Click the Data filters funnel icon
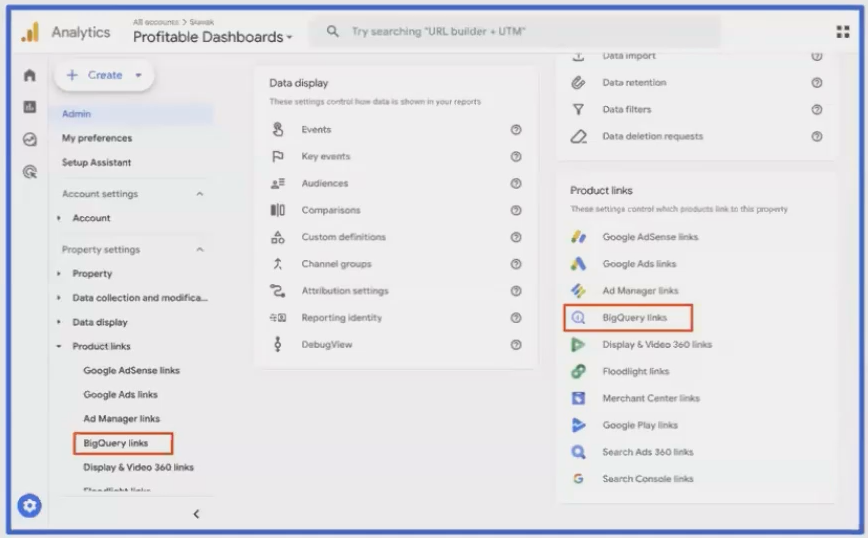Screen dimensions: 868x538 pos(578,110)
